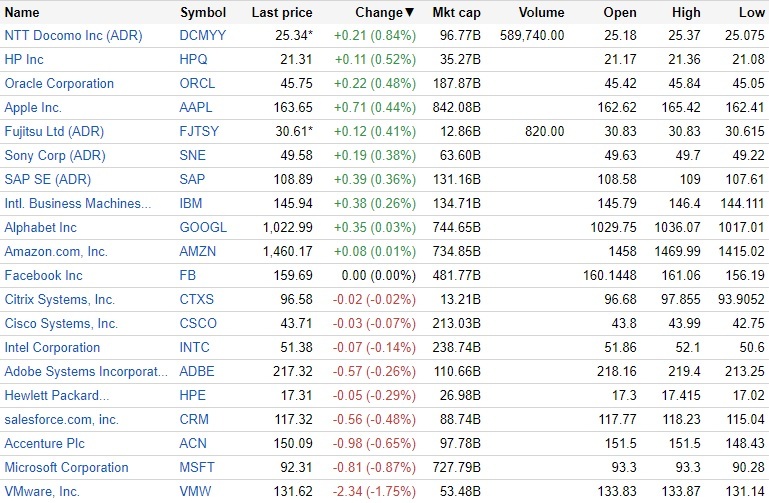Open the NTT Docomo Inc (ADR) link

coord(74,36)
